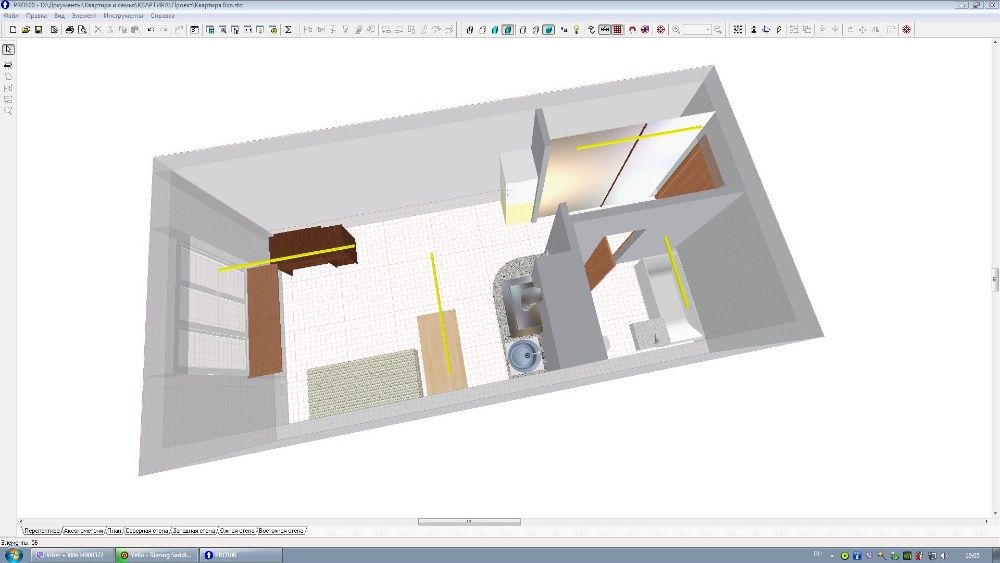
Task: Click the Undo arrow icon
Action: click(x=151, y=29)
